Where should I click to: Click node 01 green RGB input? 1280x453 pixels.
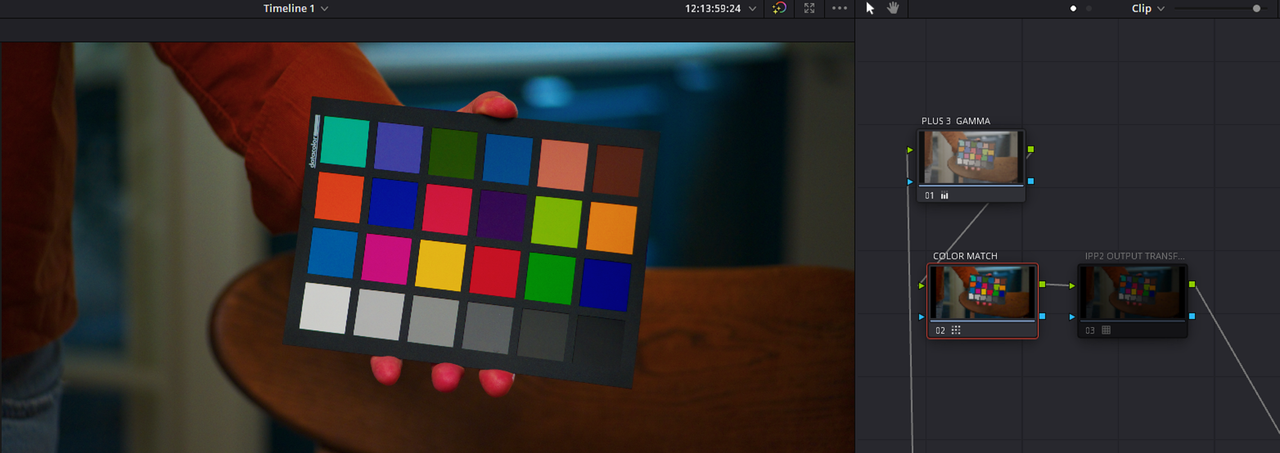coord(910,150)
